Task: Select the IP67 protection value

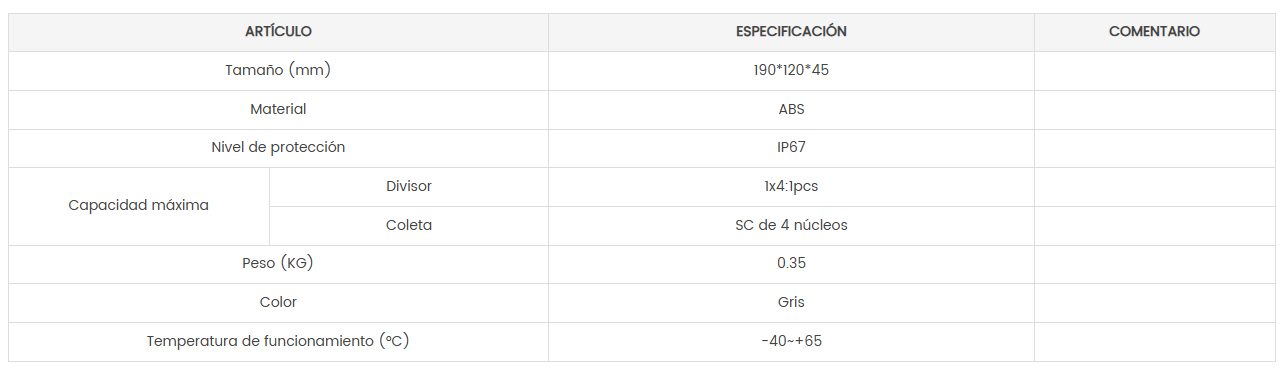Action: tap(791, 148)
